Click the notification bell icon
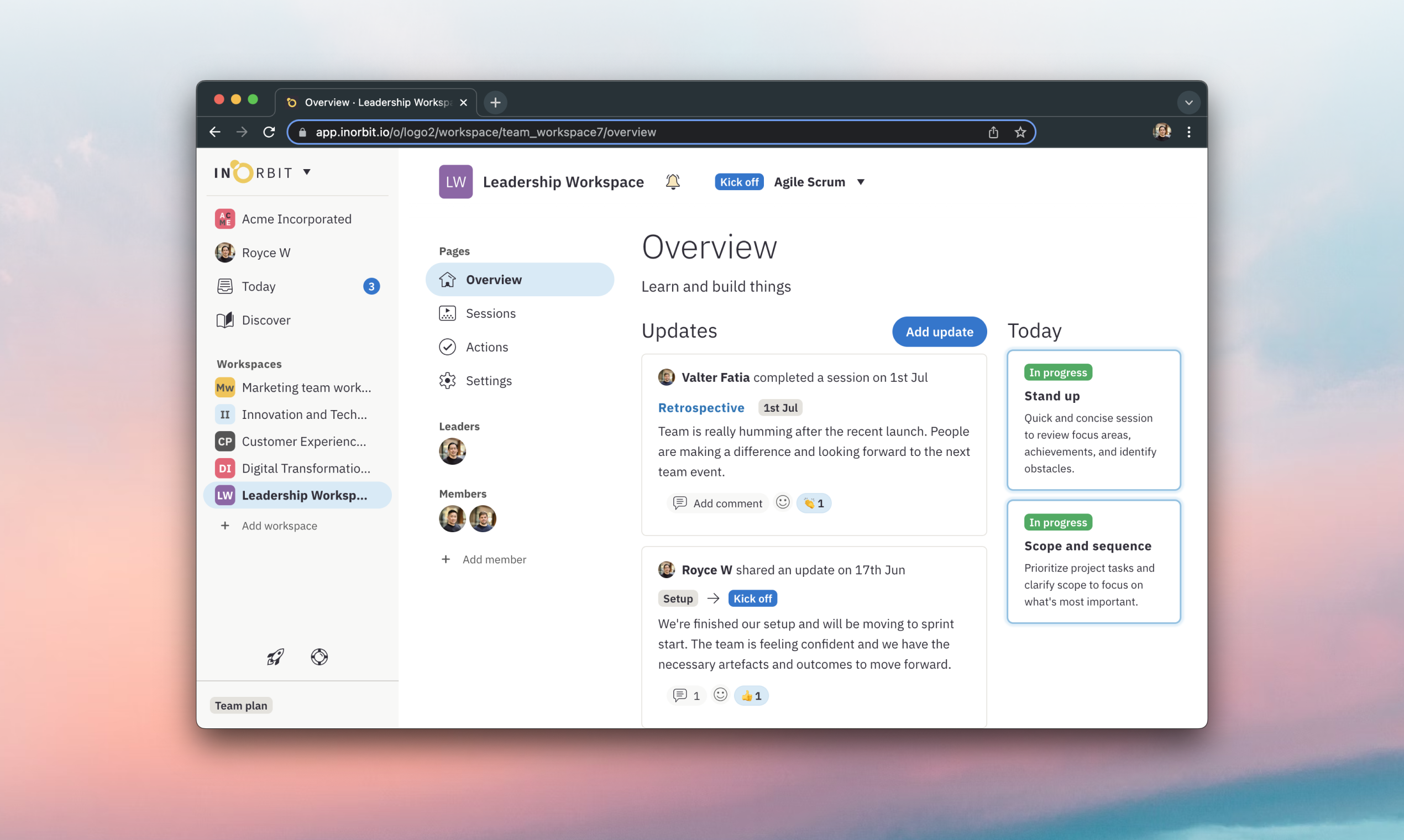 (673, 182)
